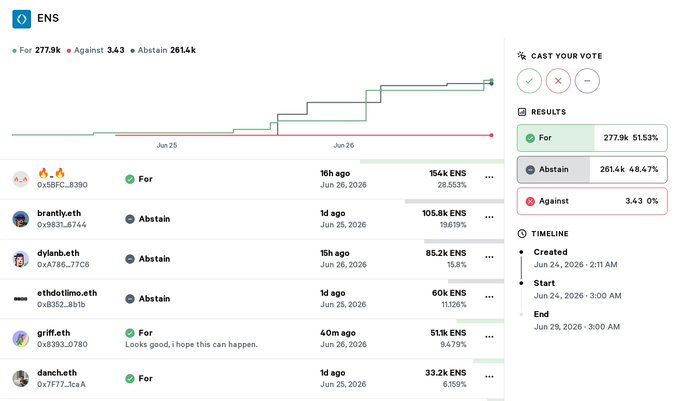Click the 60k ENS vote weight
Image resolution: width=680 pixels, height=401 pixels.
click(x=449, y=293)
